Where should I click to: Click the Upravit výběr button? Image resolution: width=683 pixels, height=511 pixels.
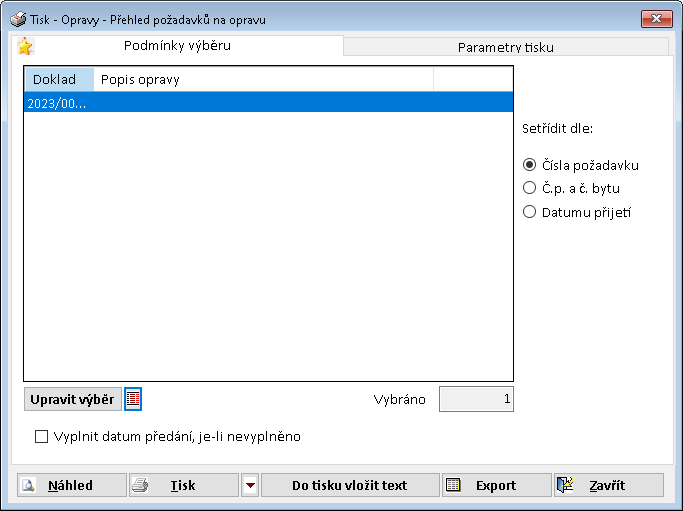click(x=72, y=399)
